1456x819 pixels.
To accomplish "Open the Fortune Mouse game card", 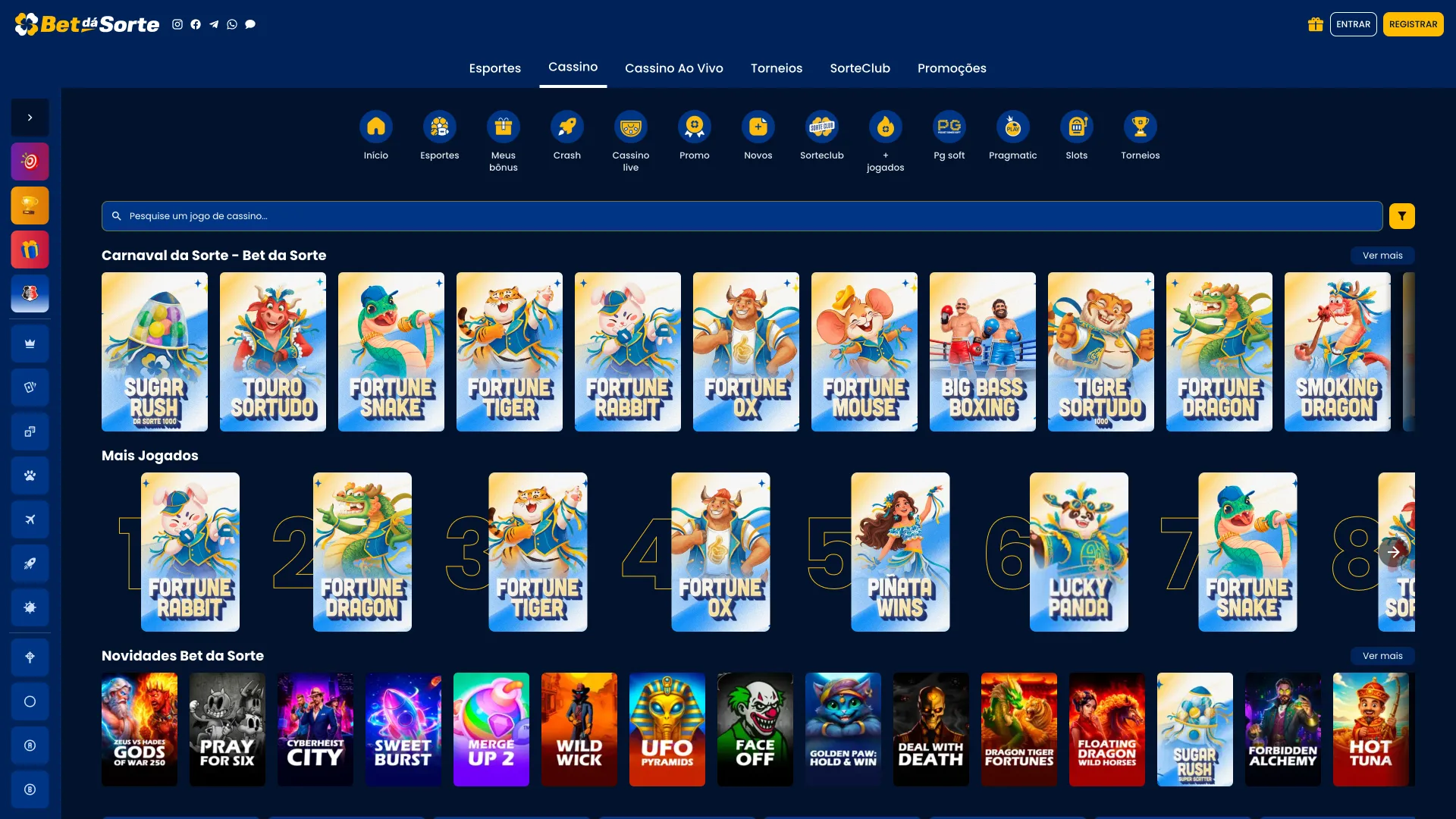I will tap(864, 352).
